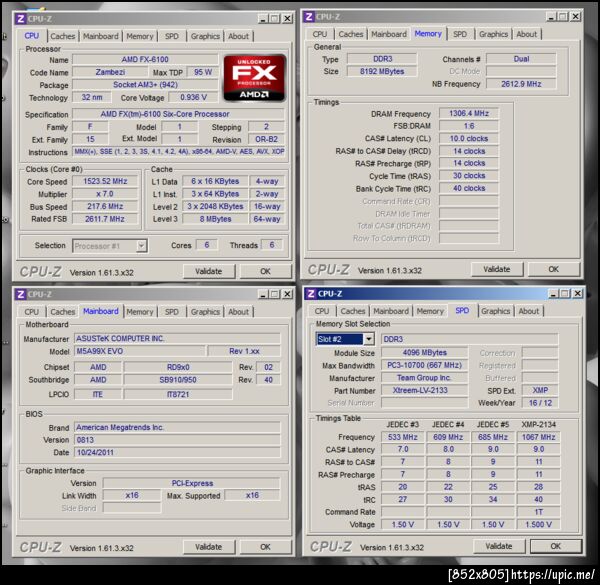Screen dimensions: 600x585
Task: Click the Rated FSB 2611.7 MHz value
Action: tap(105, 219)
